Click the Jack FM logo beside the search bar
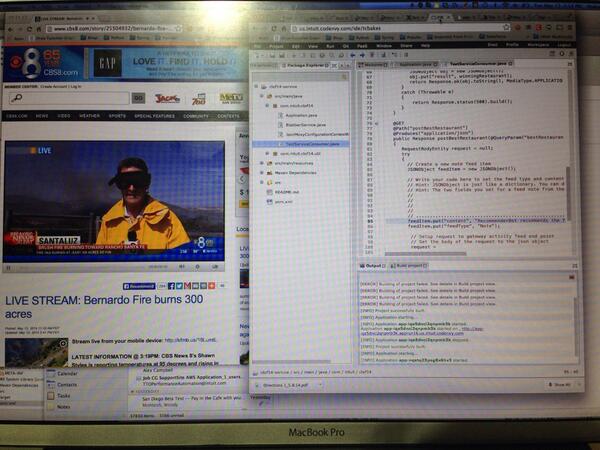Screen dimensions: 600x450 pos(167,99)
